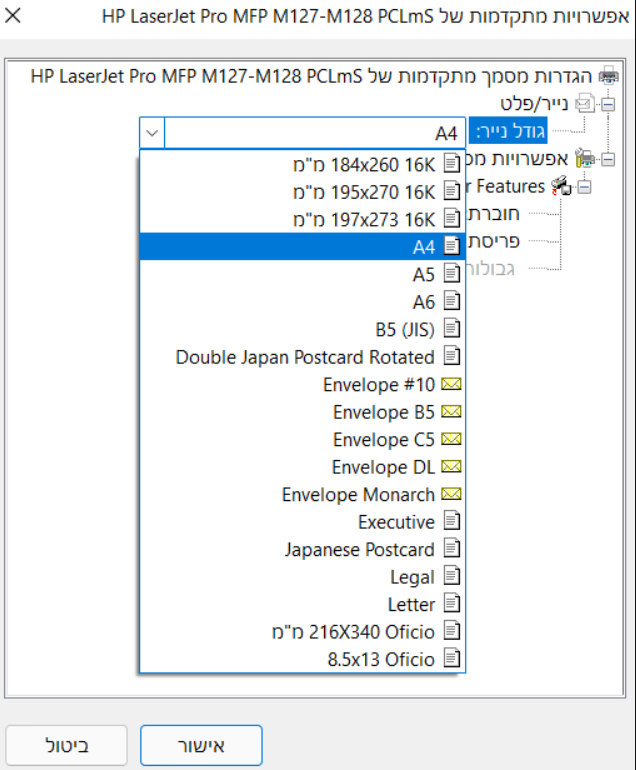Select the פריסת tree item
636x770 pixels.
click(493, 241)
